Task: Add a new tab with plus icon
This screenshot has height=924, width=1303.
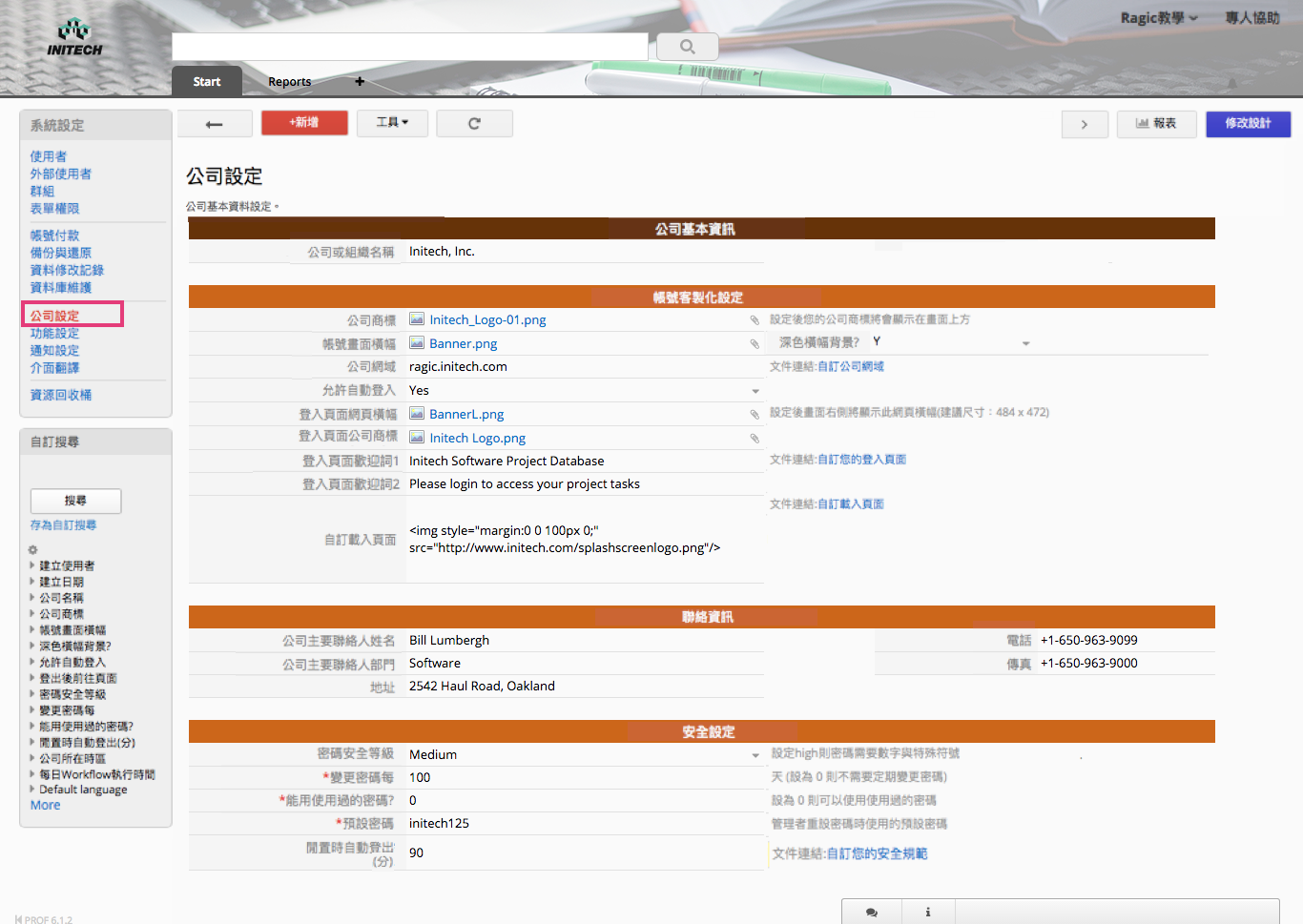Action: (360, 82)
